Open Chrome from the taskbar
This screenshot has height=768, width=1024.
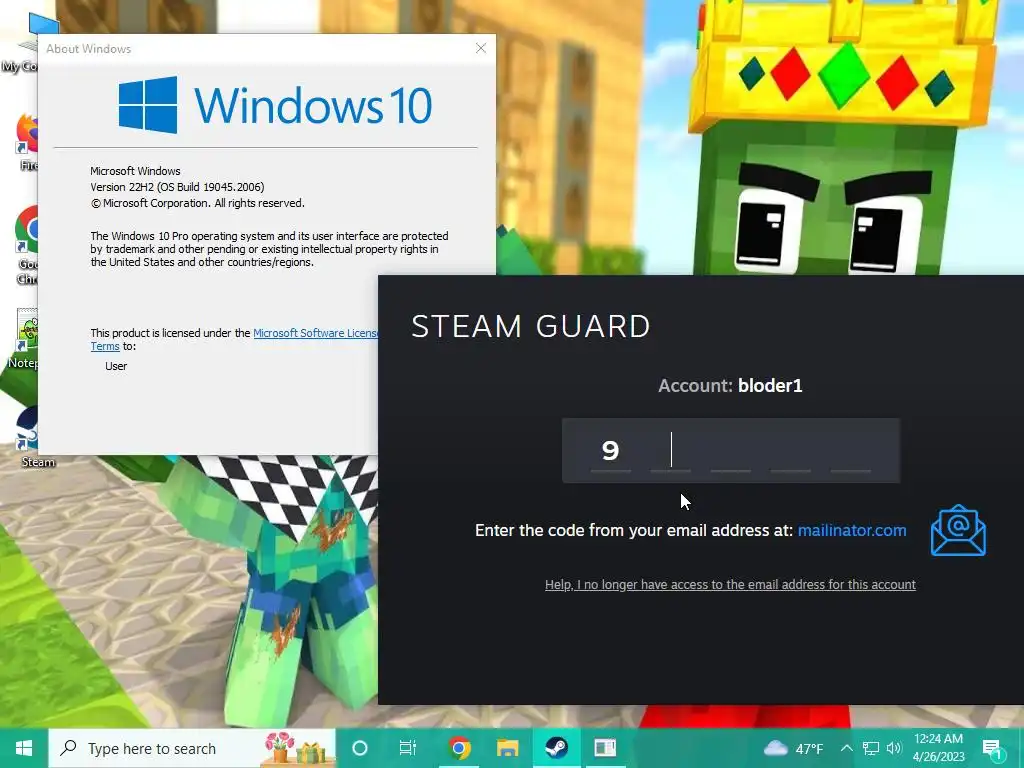pos(459,748)
